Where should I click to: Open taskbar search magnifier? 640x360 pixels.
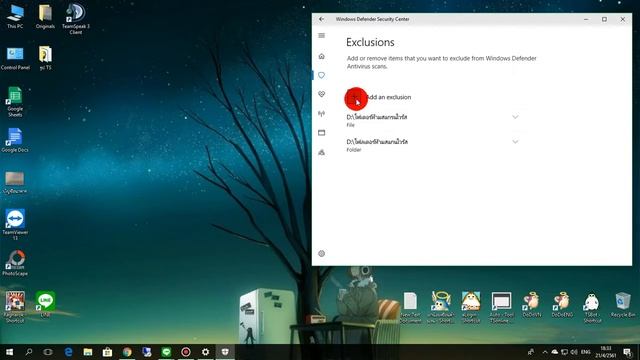(x=29, y=352)
